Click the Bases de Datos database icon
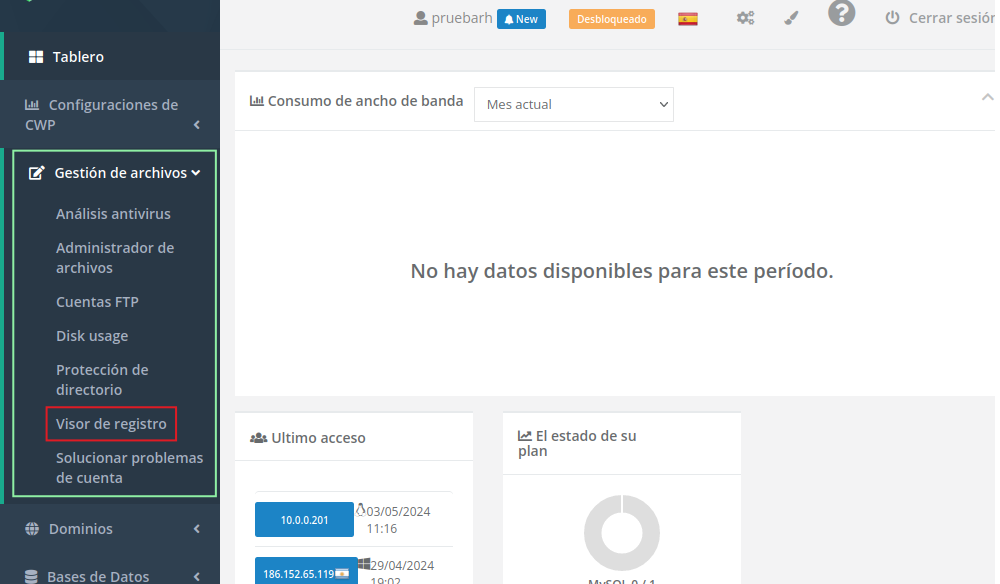The height and width of the screenshot is (584, 1000). 32,577
